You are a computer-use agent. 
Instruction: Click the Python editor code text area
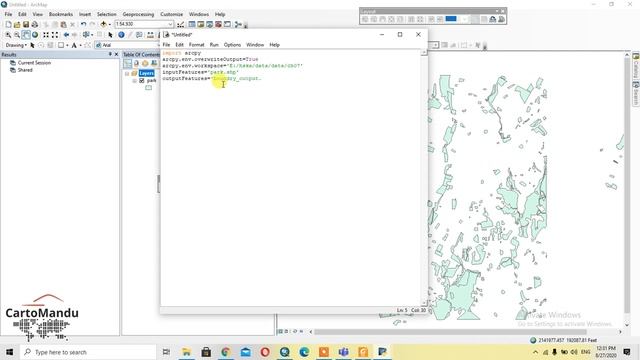pyautogui.click(x=291, y=178)
